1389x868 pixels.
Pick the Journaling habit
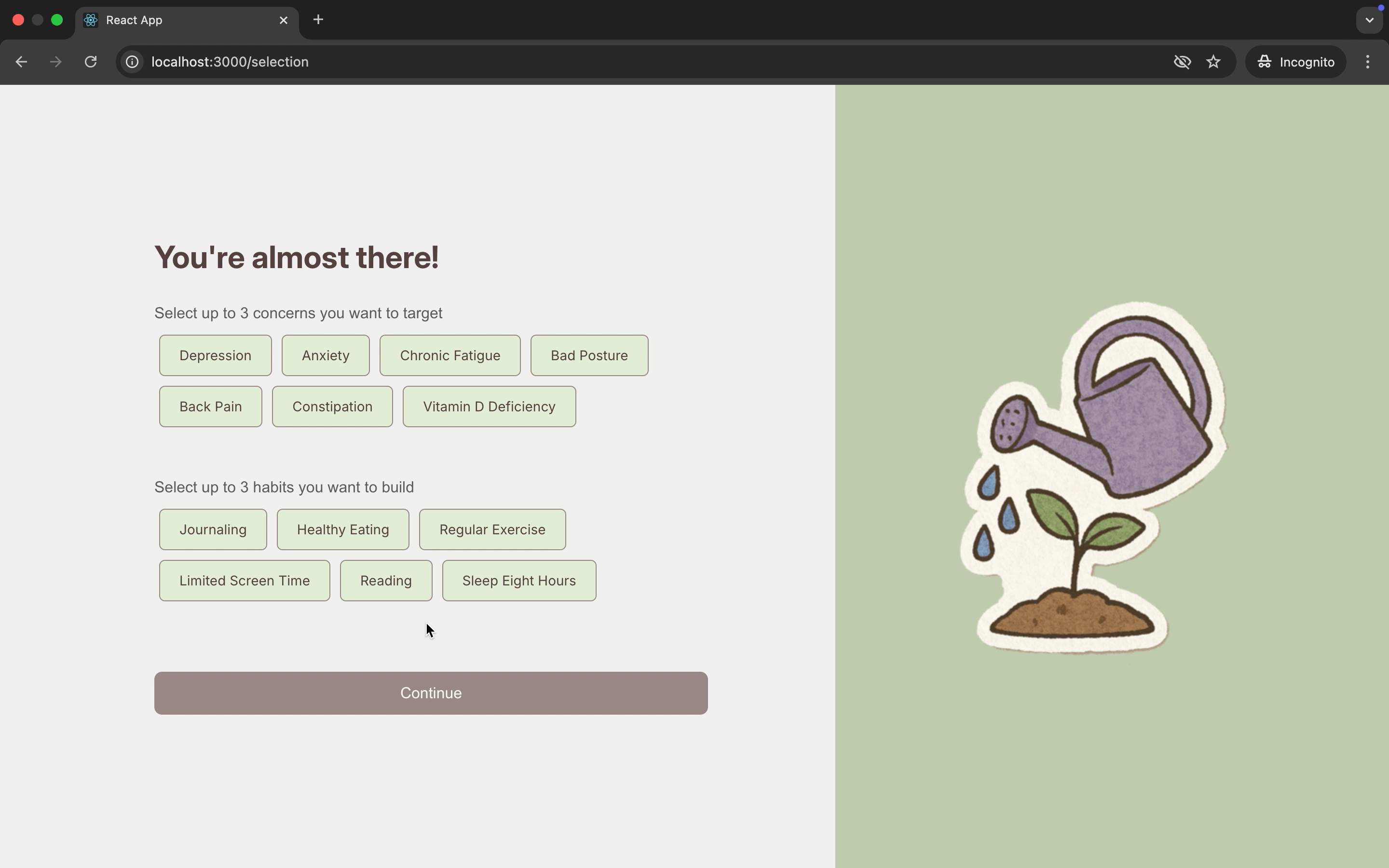[213, 529]
